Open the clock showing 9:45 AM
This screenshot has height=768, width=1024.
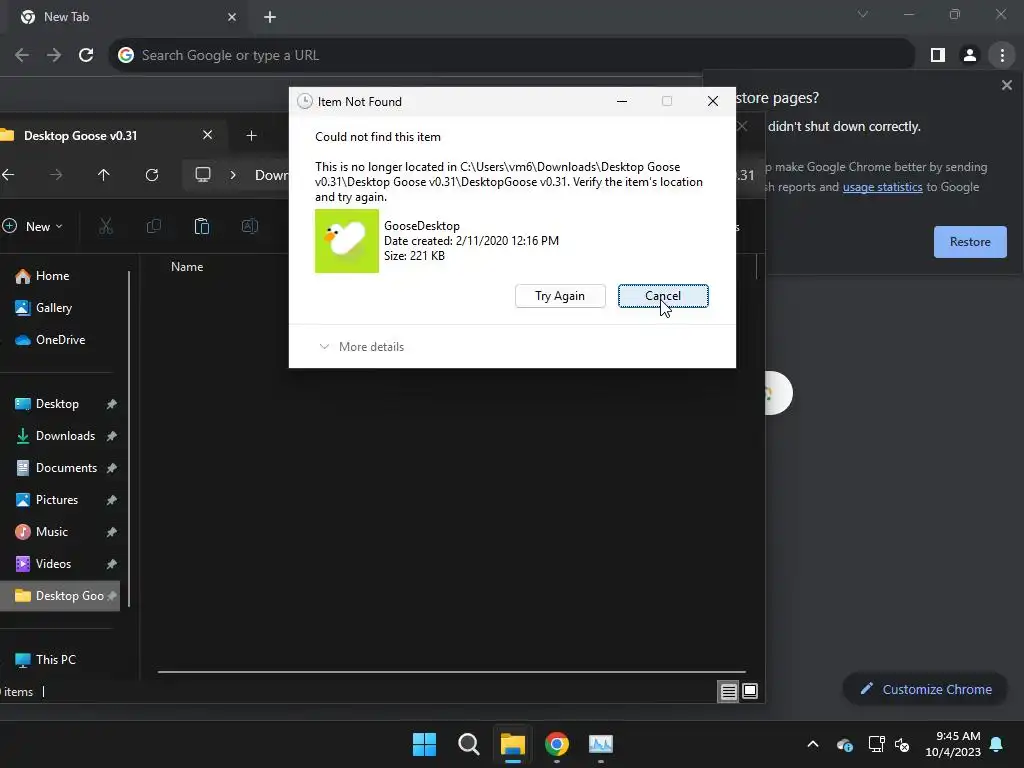point(953,744)
